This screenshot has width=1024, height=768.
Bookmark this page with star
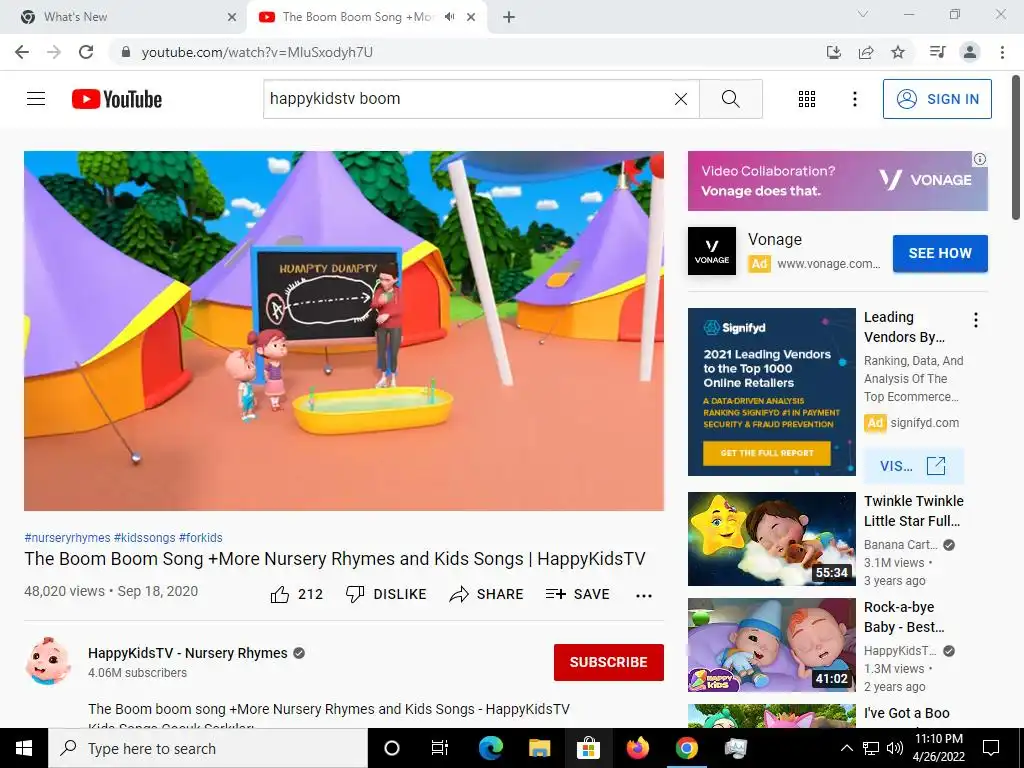[898, 52]
